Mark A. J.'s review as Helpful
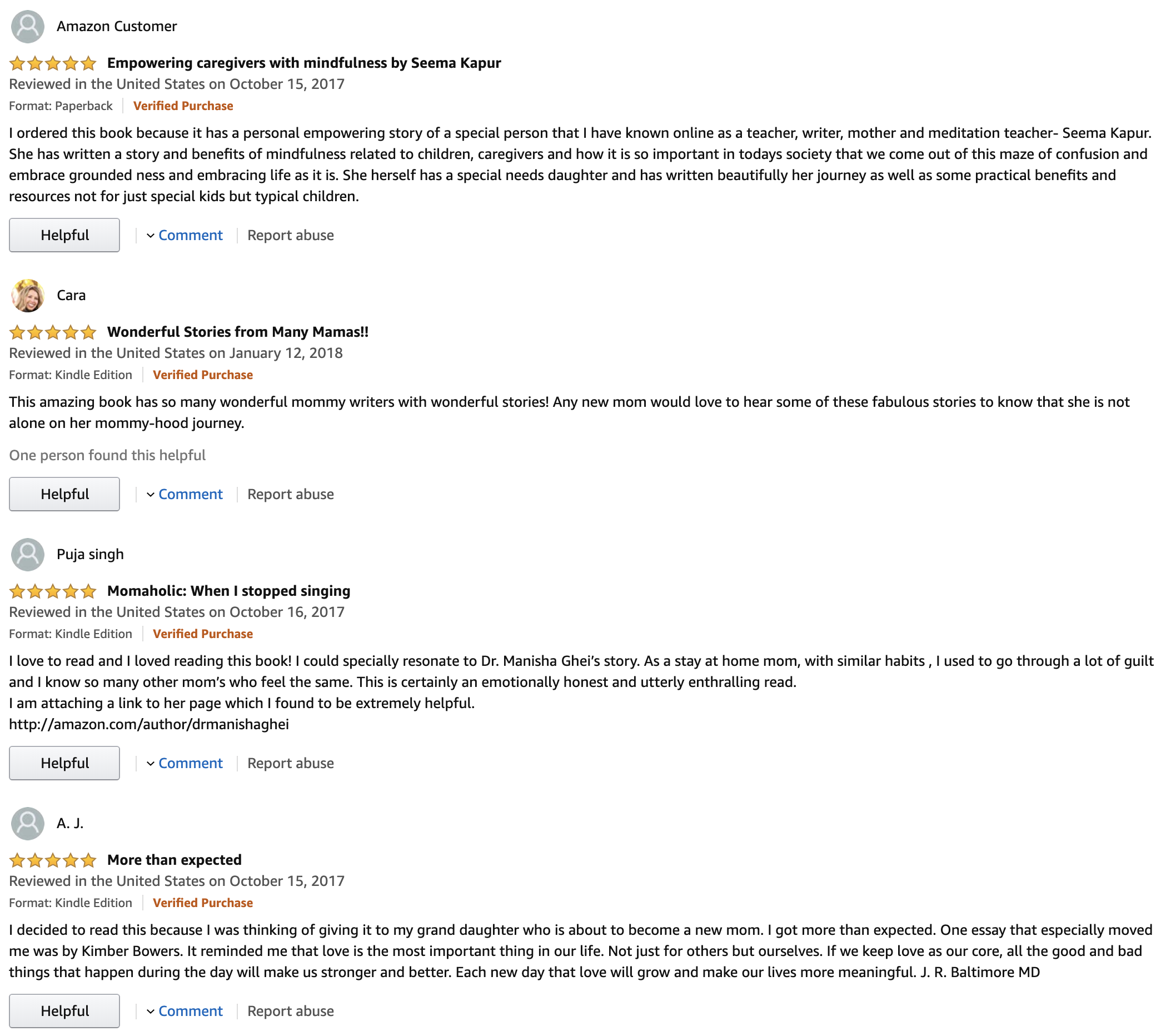The image size is (1166, 1036). (x=64, y=1011)
